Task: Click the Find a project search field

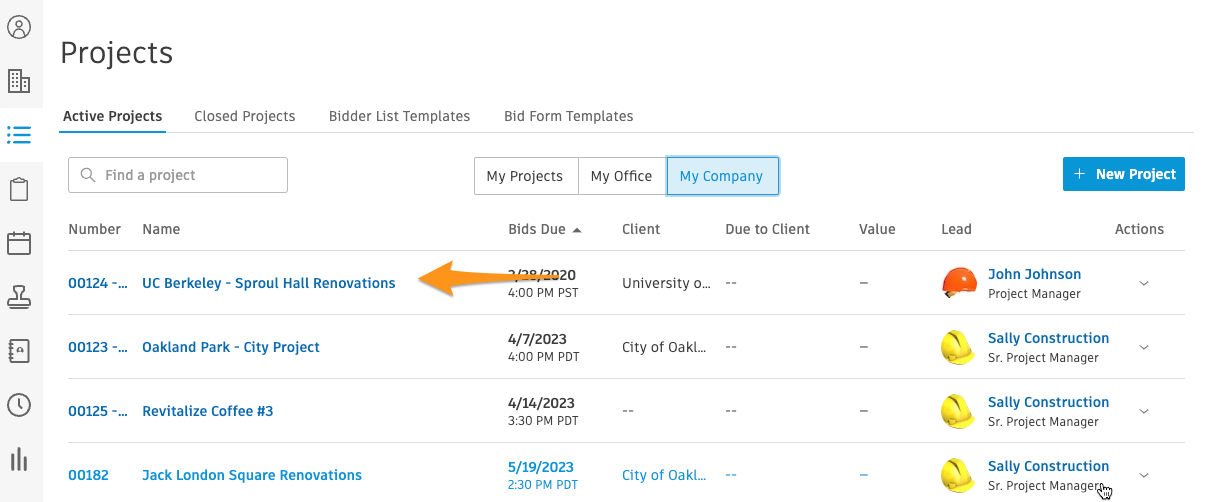Action: pos(190,175)
